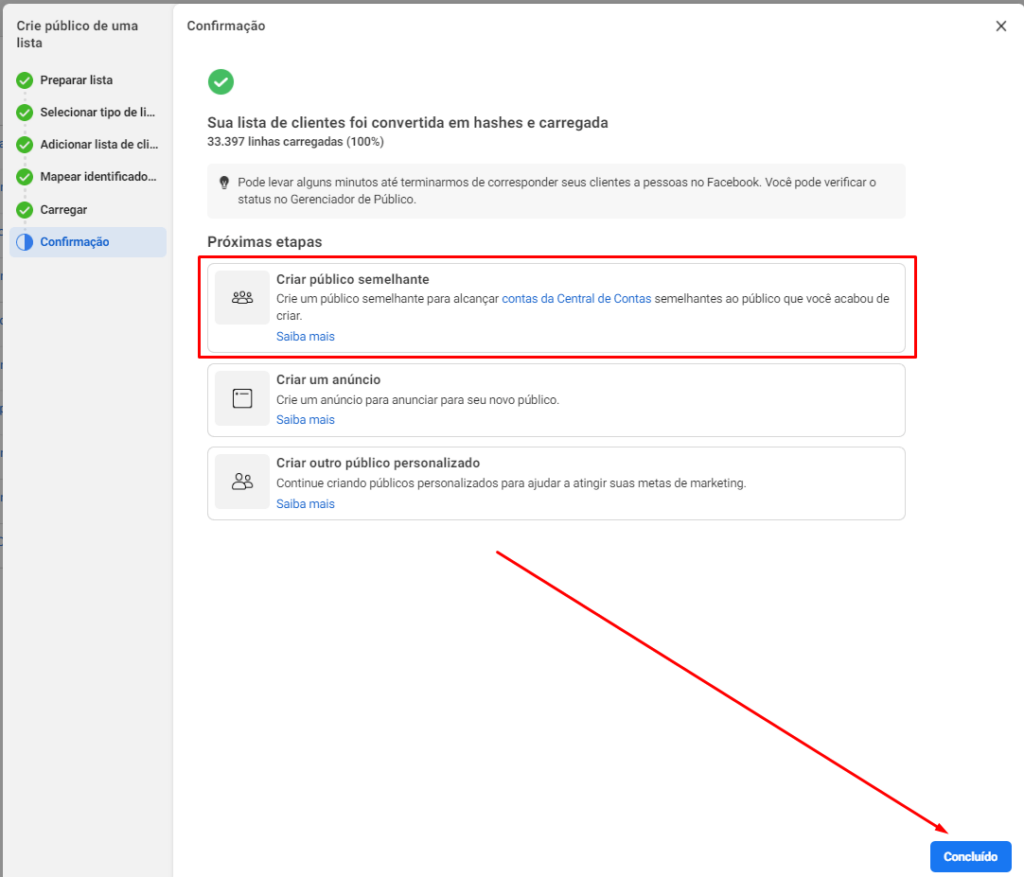Open Saiba mais under Criar outro público personalizado
Image resolution: width=1024 pixels, height=877 pixels.
(305, 503)
